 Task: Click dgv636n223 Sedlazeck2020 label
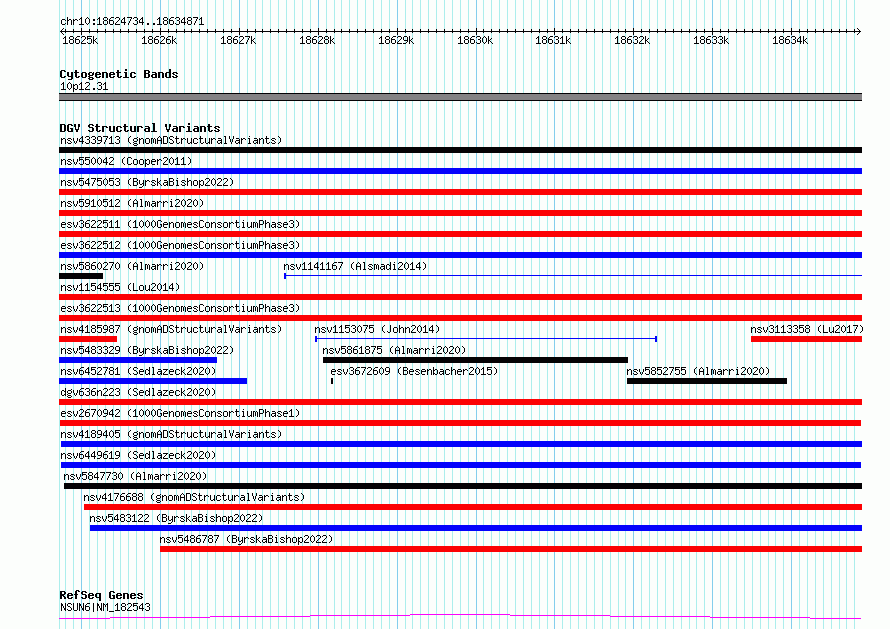[138, 392]
